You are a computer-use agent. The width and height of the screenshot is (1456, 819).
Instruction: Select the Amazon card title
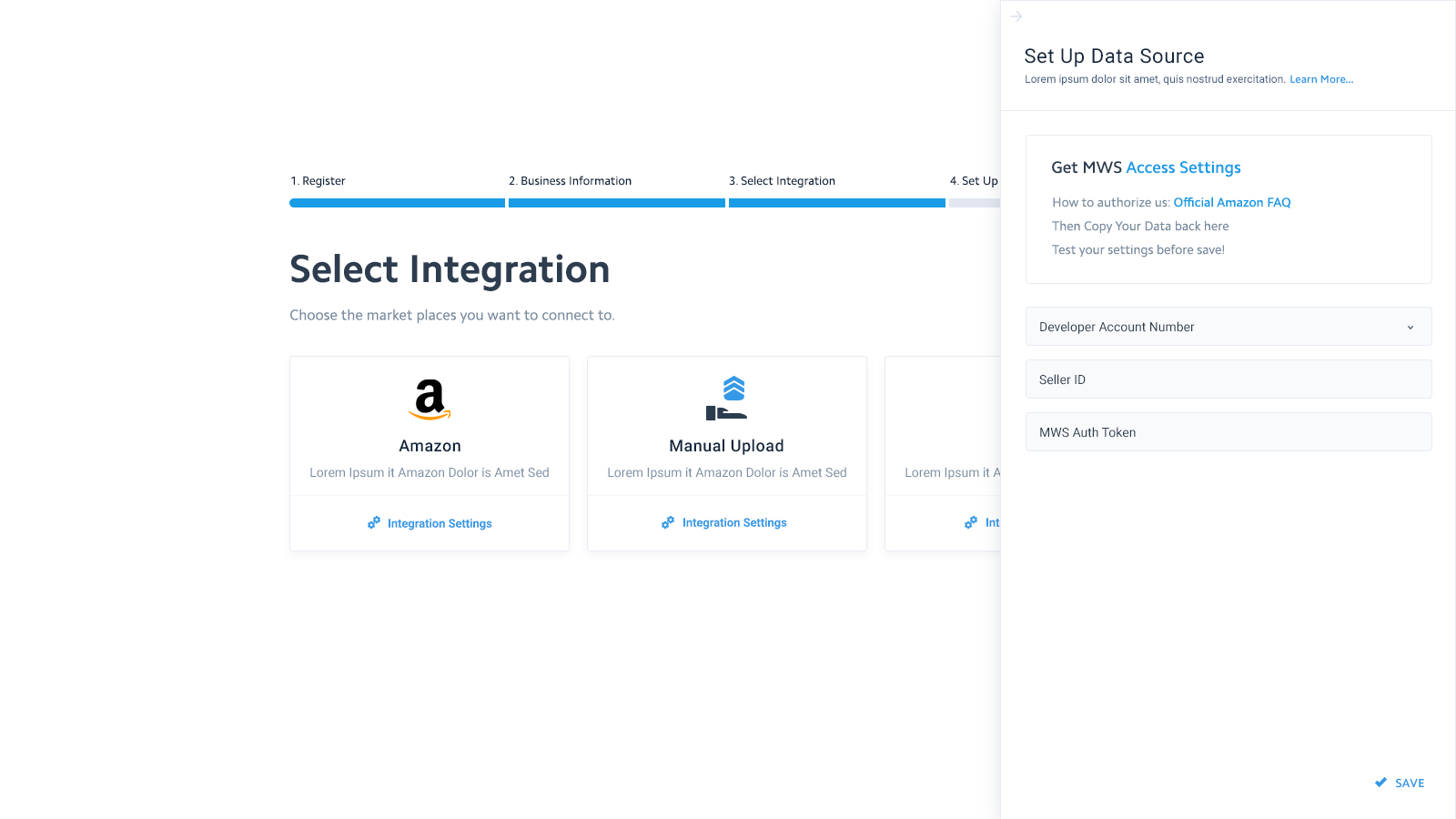[x=430, y=446]
